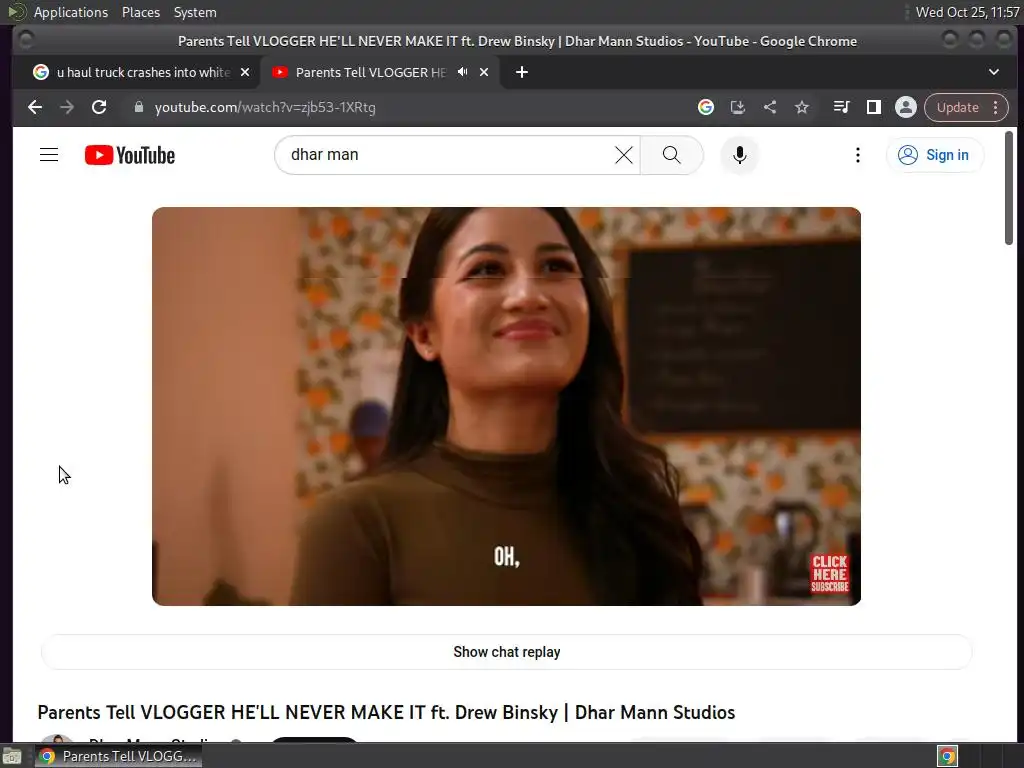Open YouTube settings three-dot menu
Screen dimensions: 1024x768
[x=857, y=155]
